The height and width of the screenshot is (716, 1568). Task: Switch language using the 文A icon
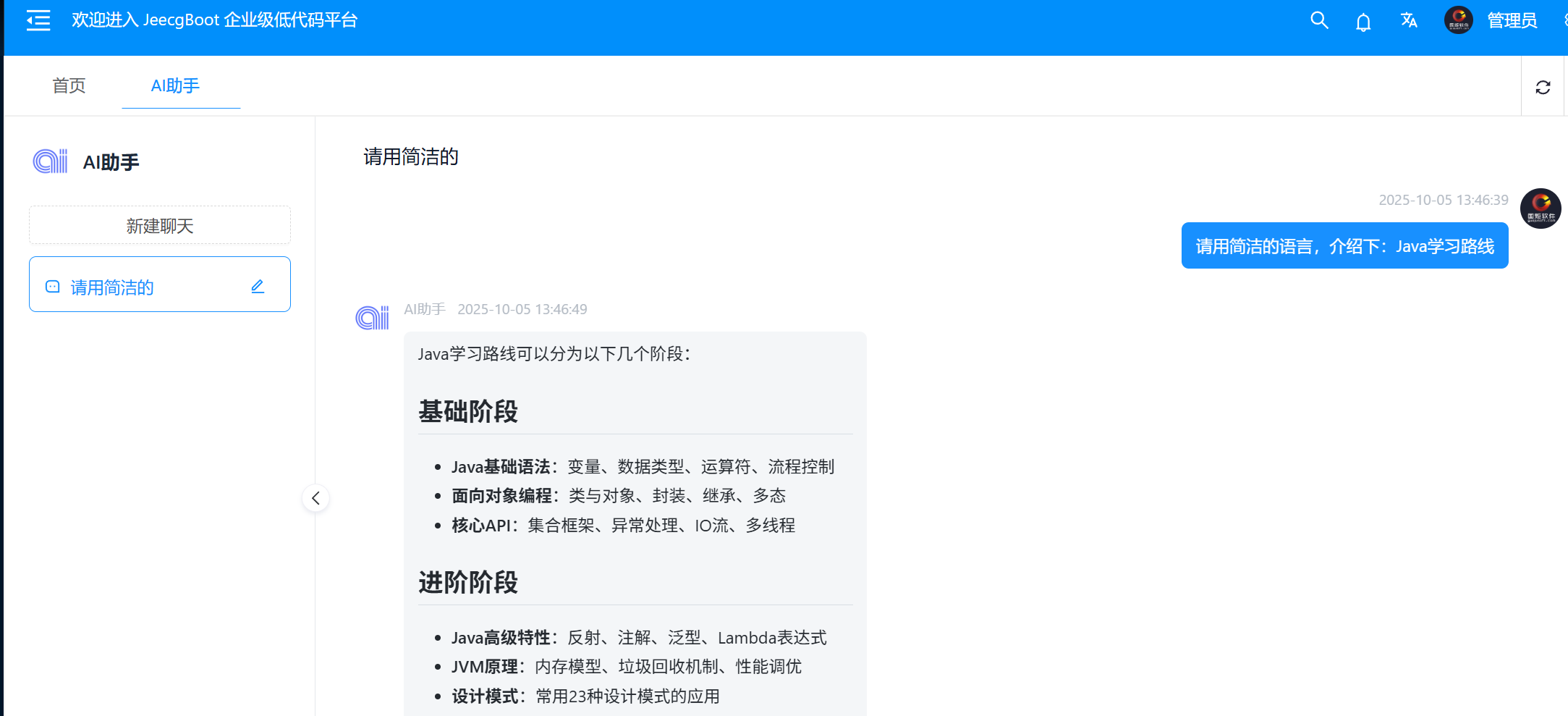click(1409, 20)
